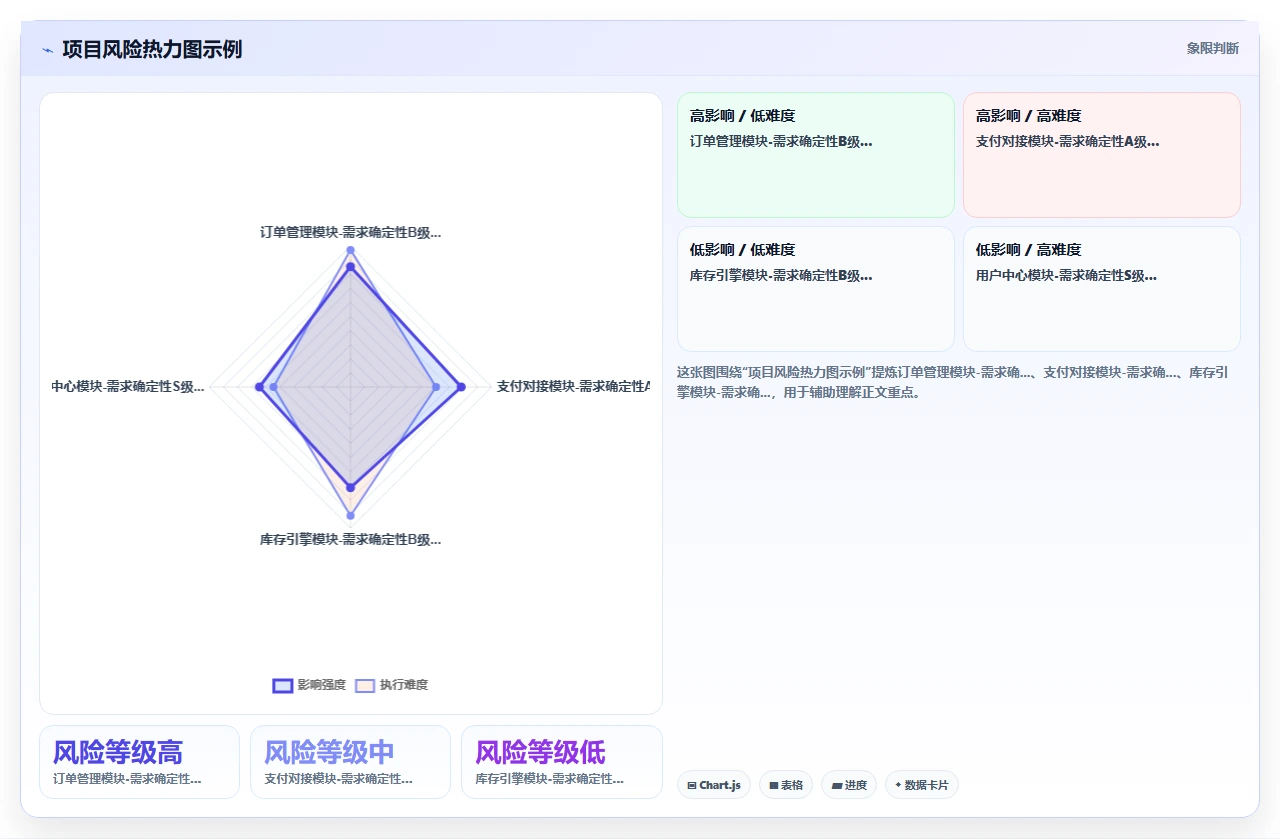This screenshot has width=1280, height=839.
Task: Click radar top axis label 订单管理模块-需求确定性B级...
Action: 350,232
